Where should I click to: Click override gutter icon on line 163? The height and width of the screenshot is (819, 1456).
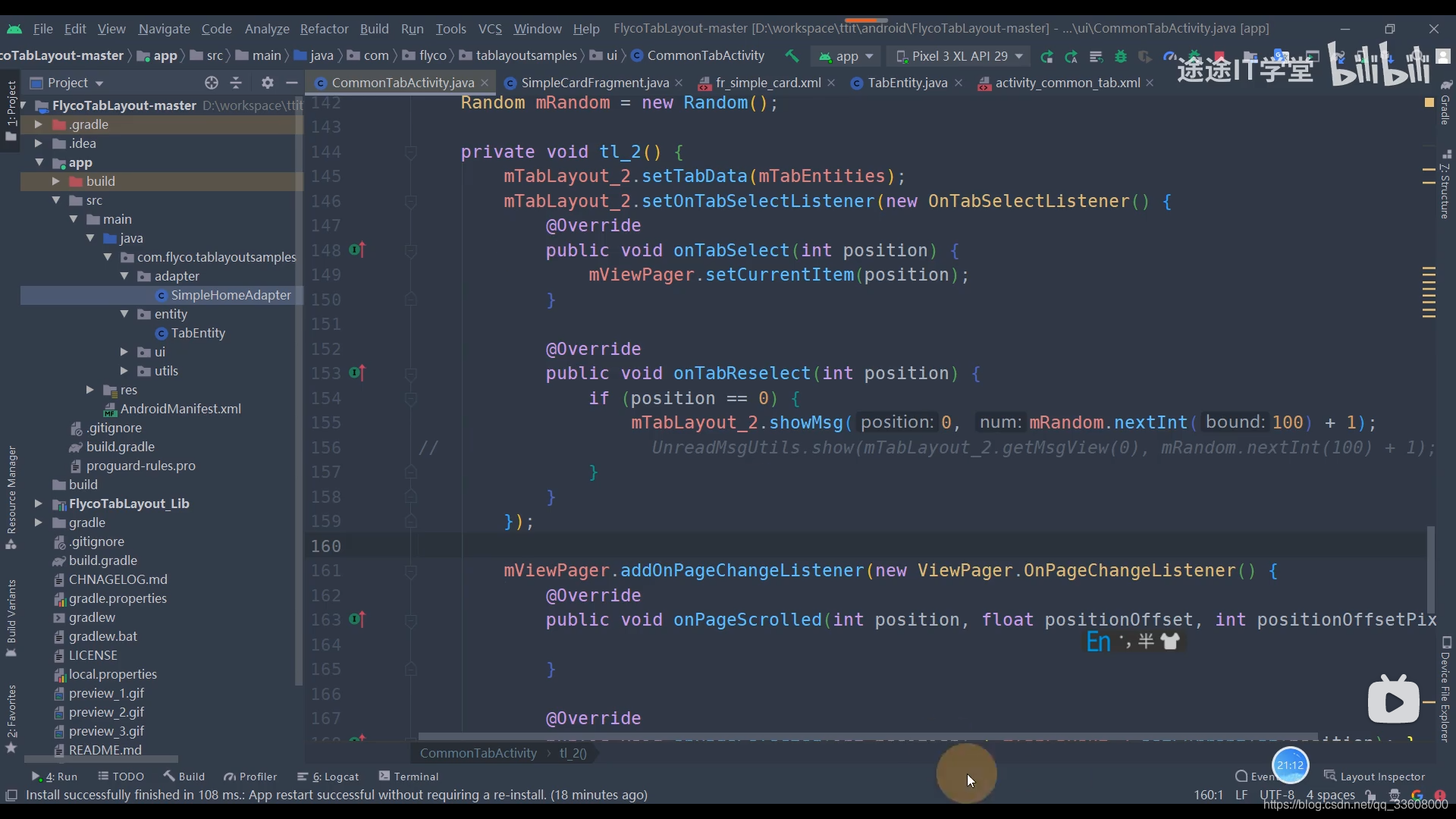click(x=357, y=619)
